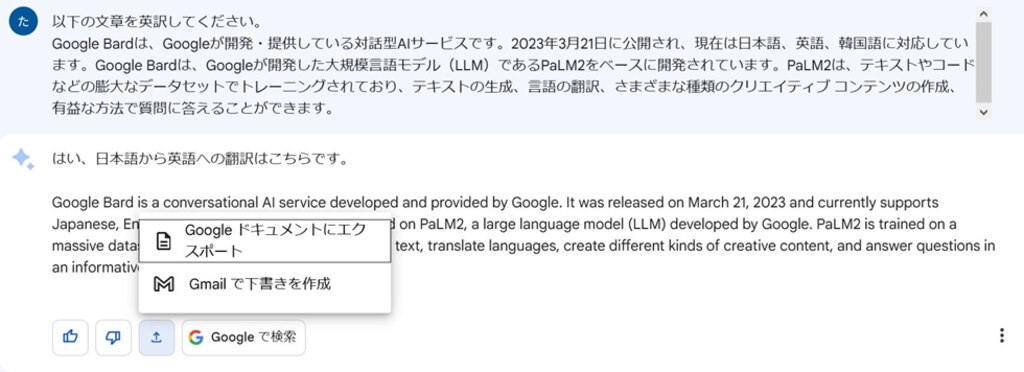
Task: Select Google ドキュメントにエクスポート menu entry
Action: coord(265,241)
